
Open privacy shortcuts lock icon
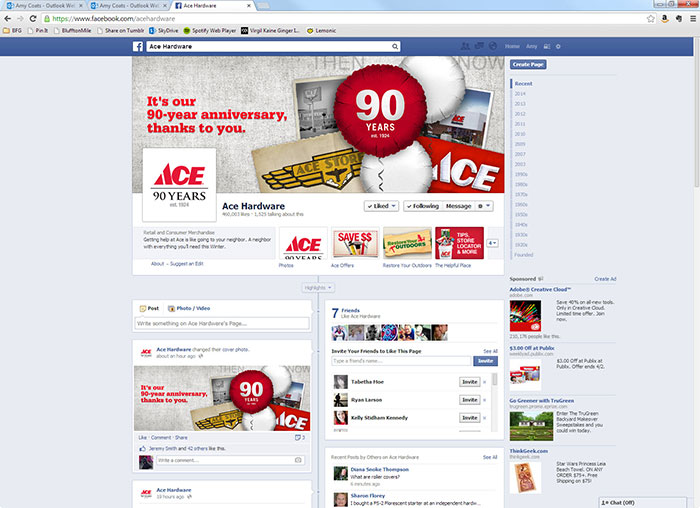[x=547, y=46]
